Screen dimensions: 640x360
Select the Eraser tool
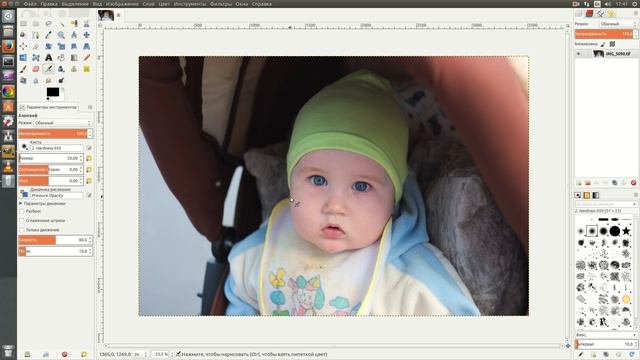[36, 69]
